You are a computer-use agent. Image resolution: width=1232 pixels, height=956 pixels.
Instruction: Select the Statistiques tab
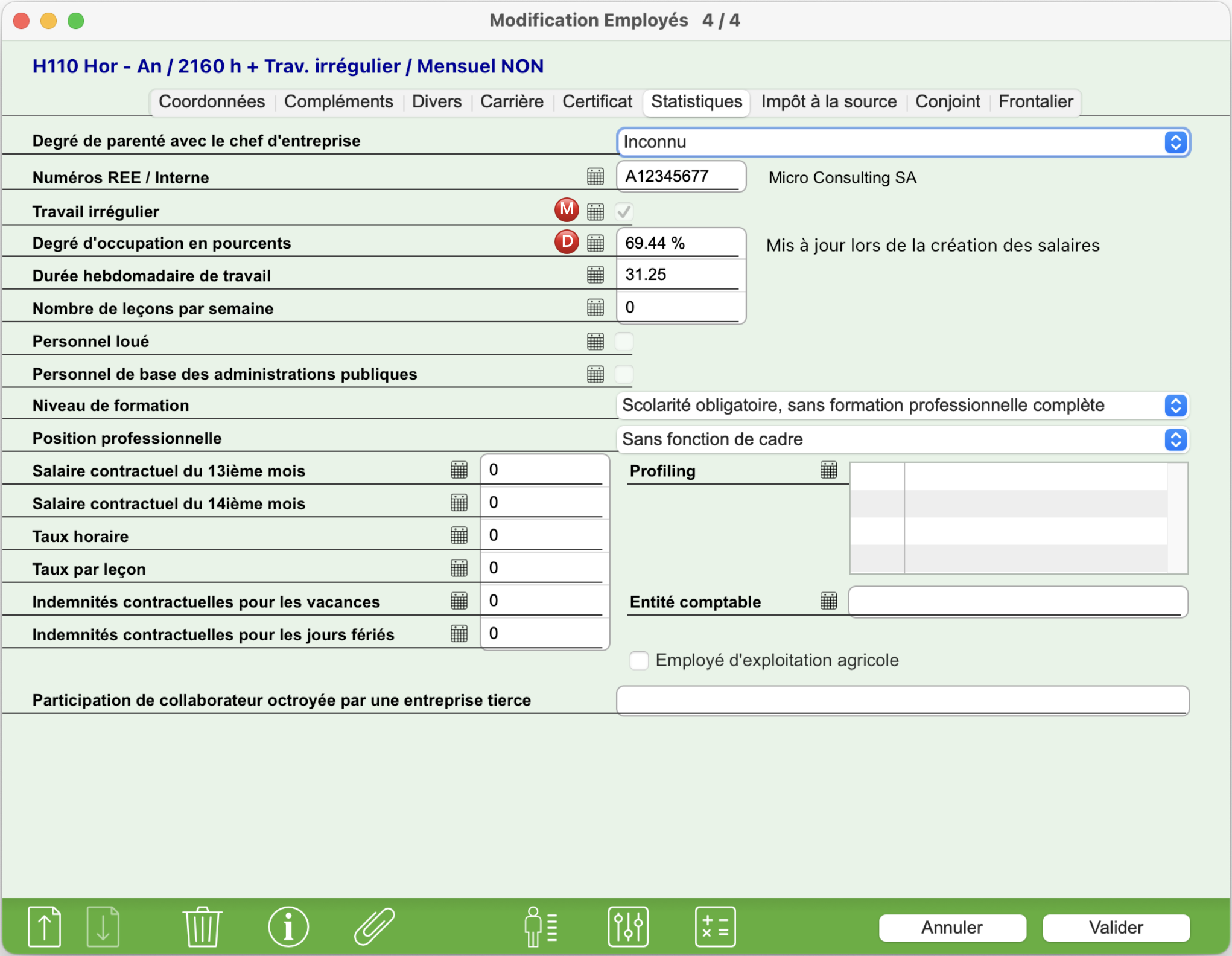coord(697,102)
